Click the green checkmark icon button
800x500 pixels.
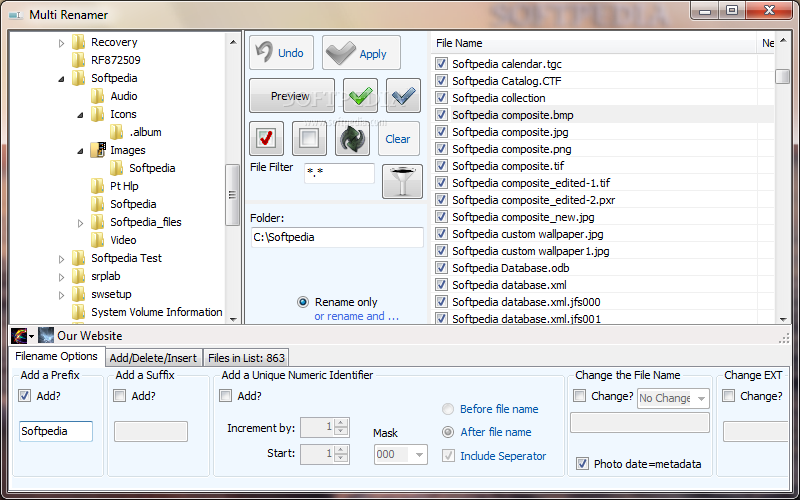361,95
